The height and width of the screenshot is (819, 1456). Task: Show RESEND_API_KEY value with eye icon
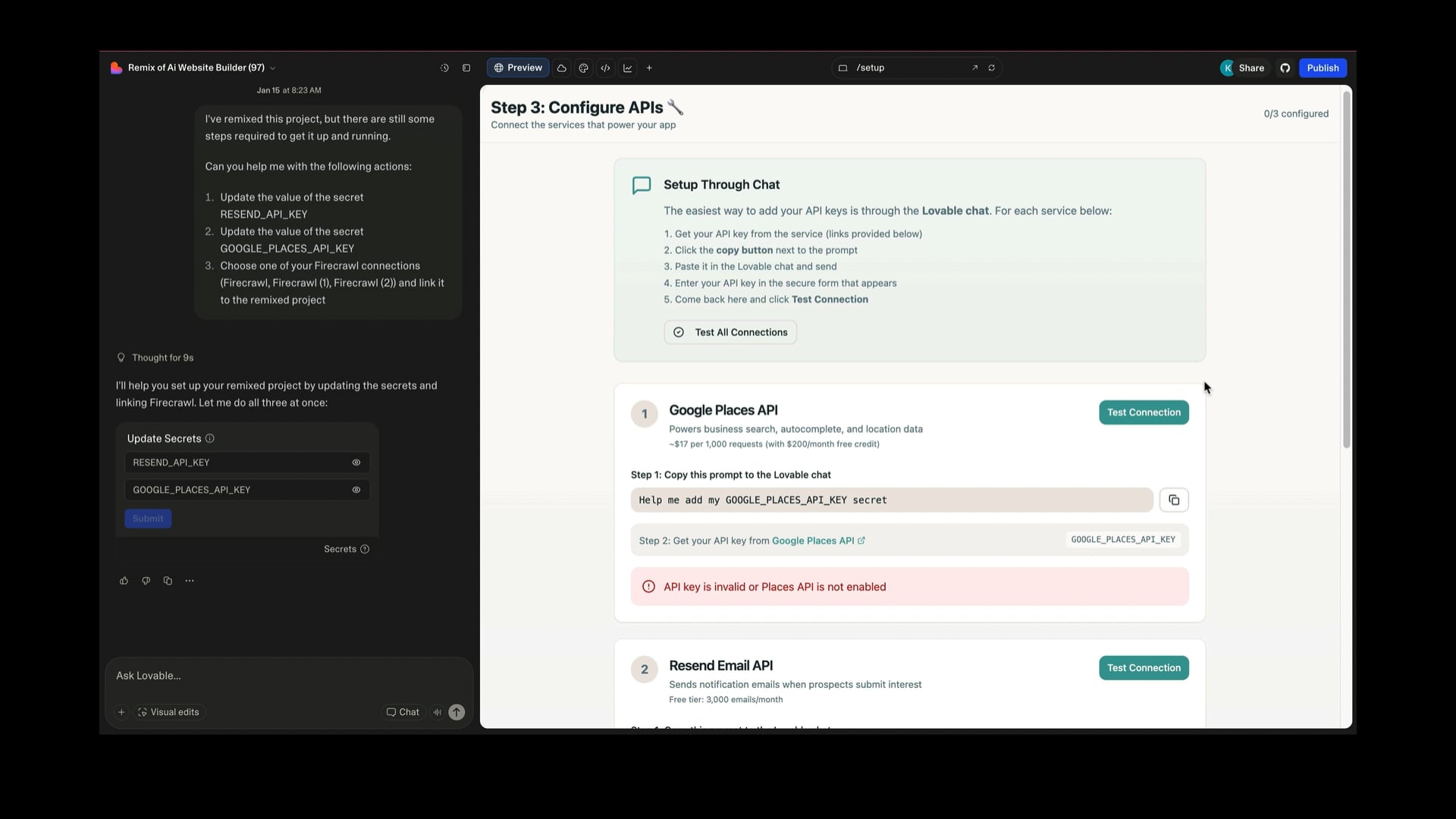(356, 463)
